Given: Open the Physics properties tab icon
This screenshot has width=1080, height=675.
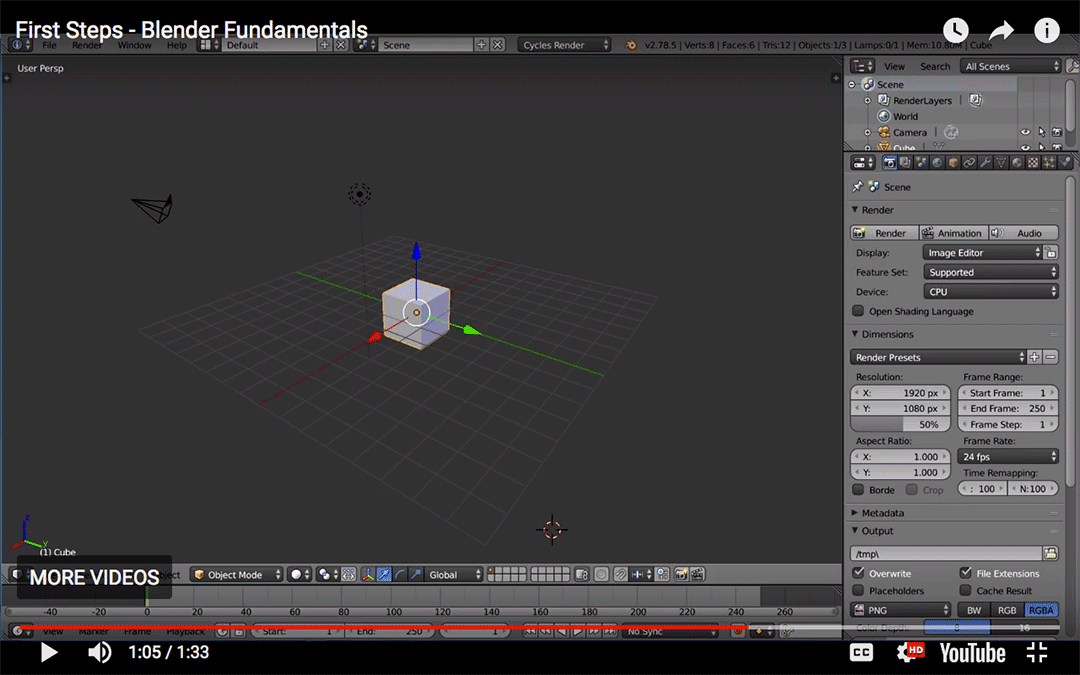Looking at the screenshot, I should pyautogui.click(x=1065, y=163).
